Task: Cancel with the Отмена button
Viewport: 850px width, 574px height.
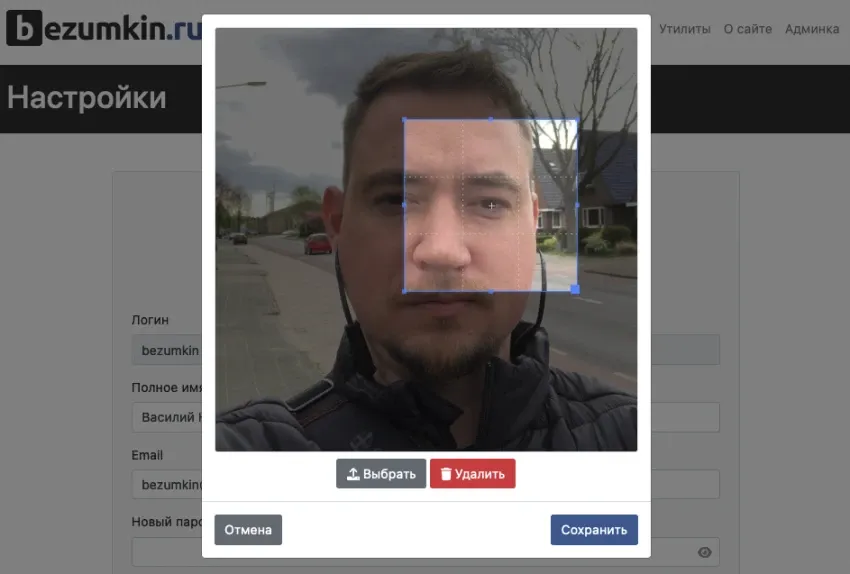Action: [x=248, y=530]
